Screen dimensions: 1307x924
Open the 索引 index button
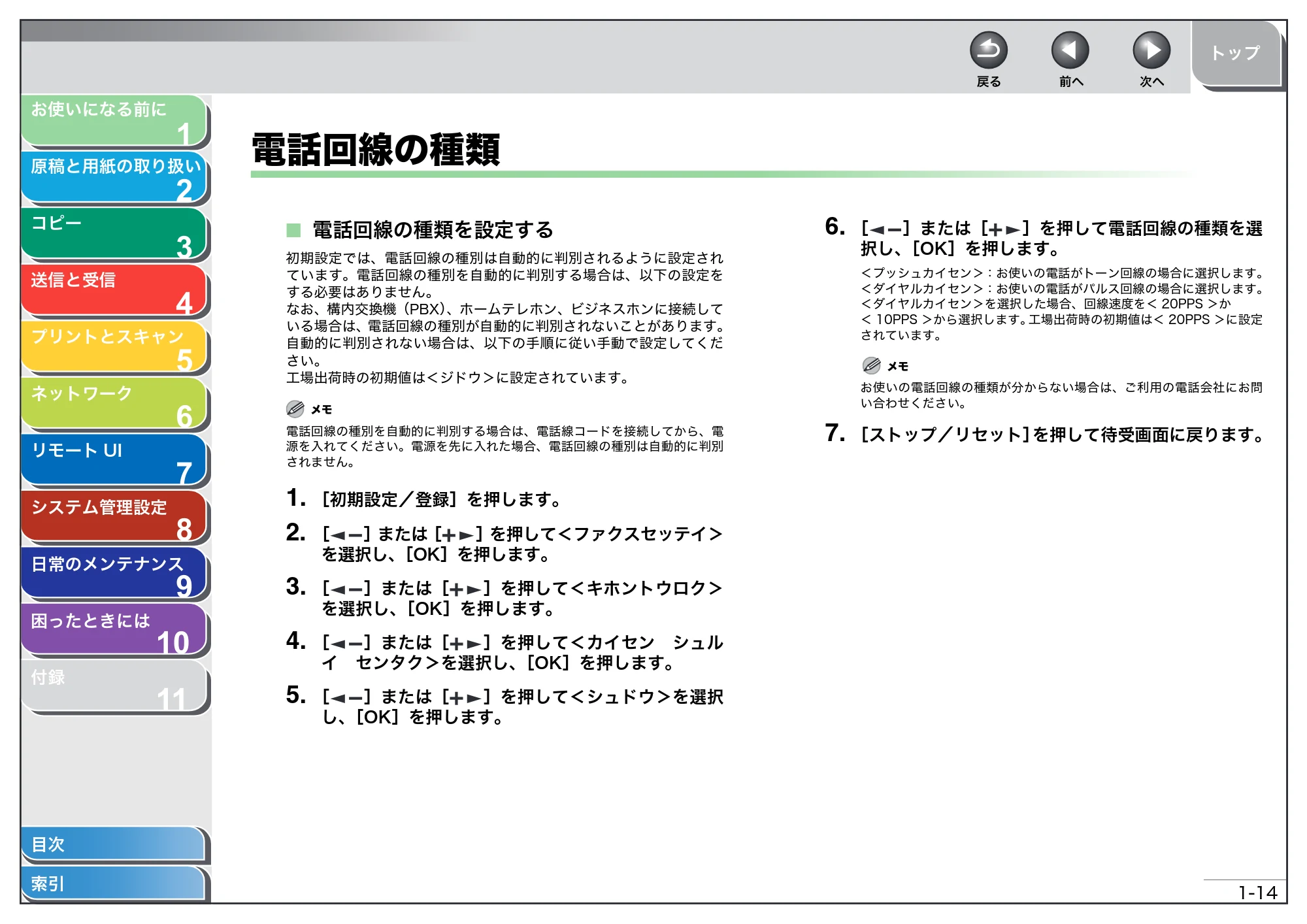pos(114,883)
